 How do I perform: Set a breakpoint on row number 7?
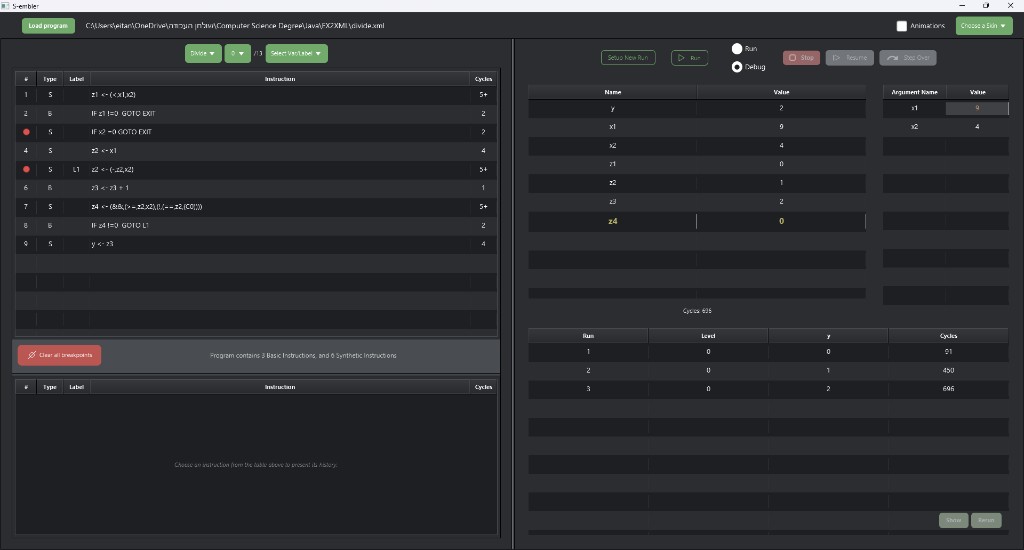[26, 206]
